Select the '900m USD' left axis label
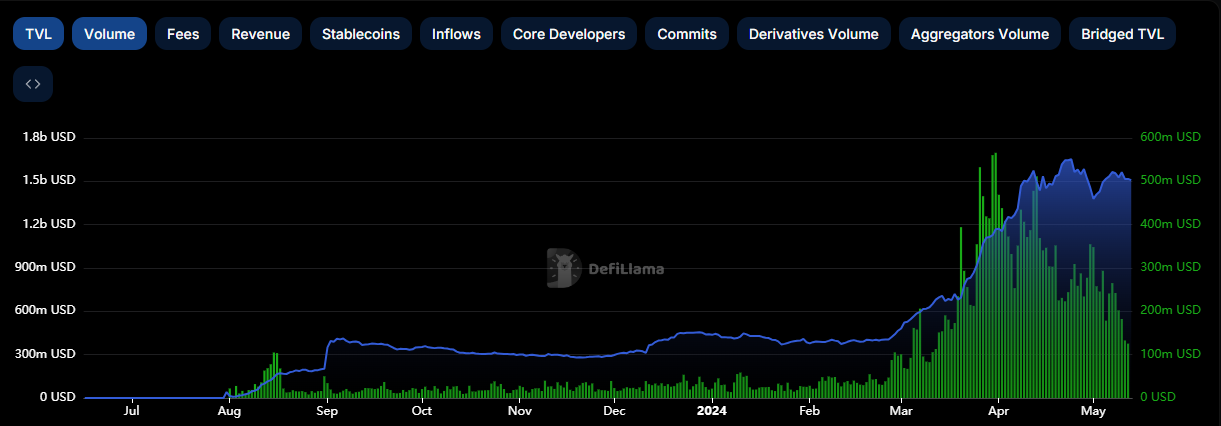 pos(44,267)
